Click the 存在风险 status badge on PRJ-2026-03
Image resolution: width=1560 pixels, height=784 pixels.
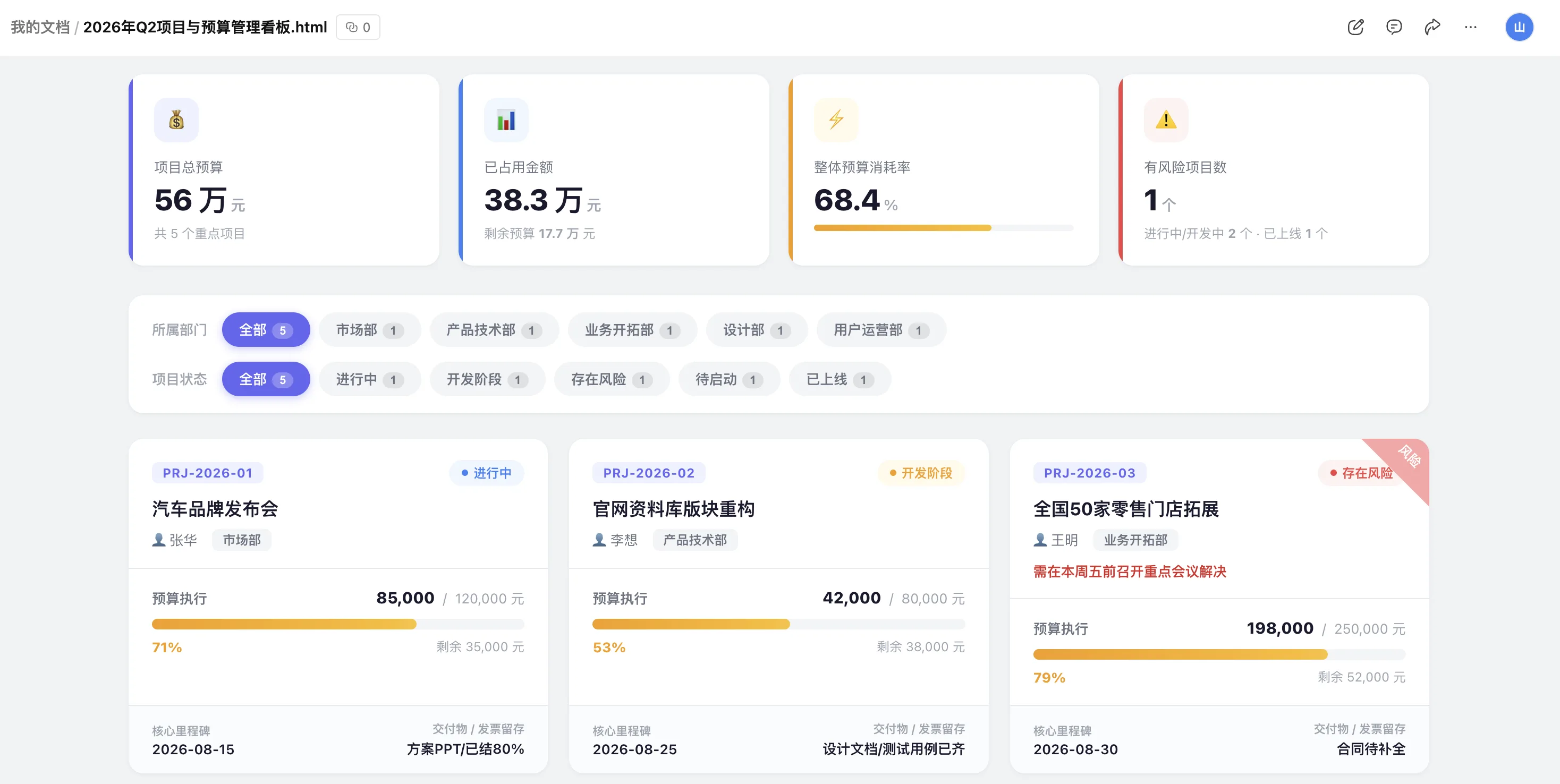click(x=1361, y=473)
